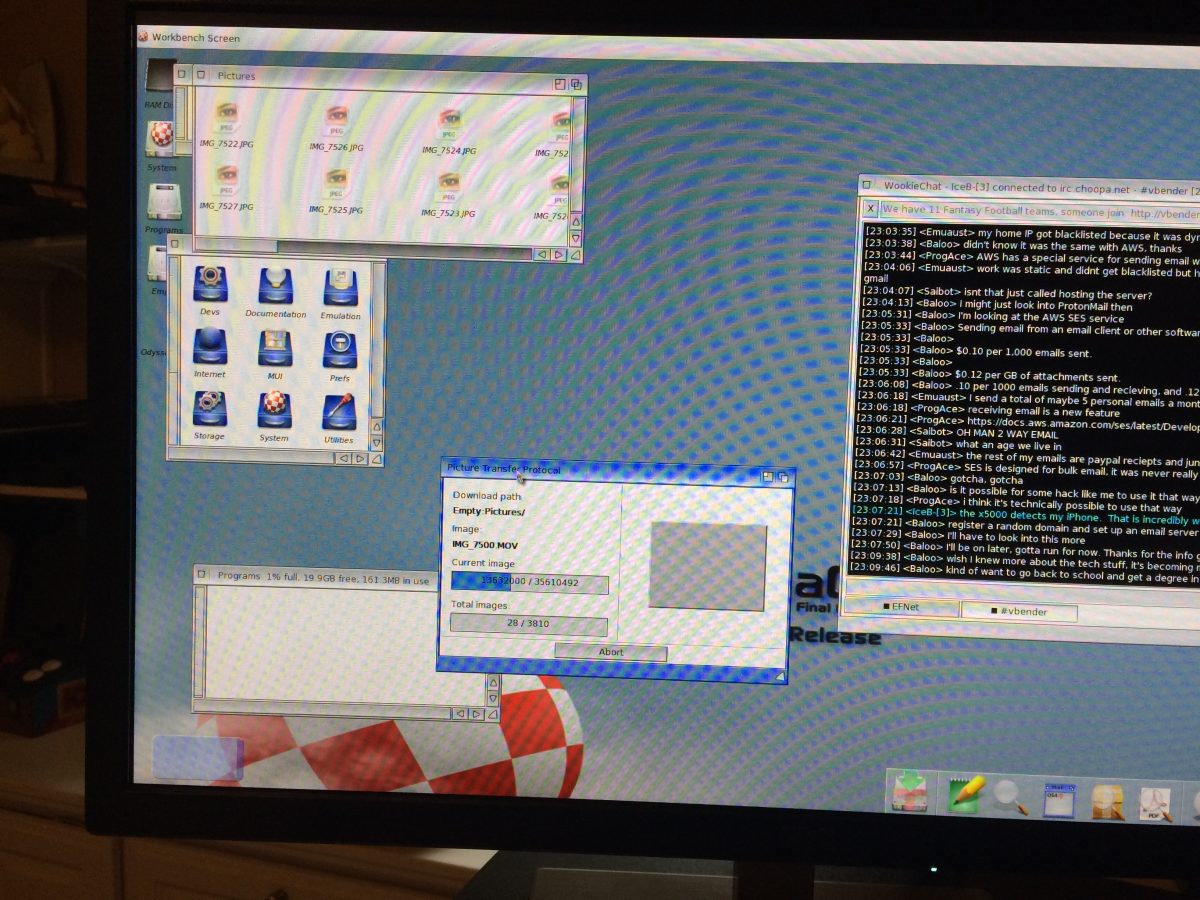The image size is (1200, 900).
Task: Switch to the EFNet tab
Action: [900, 606]
